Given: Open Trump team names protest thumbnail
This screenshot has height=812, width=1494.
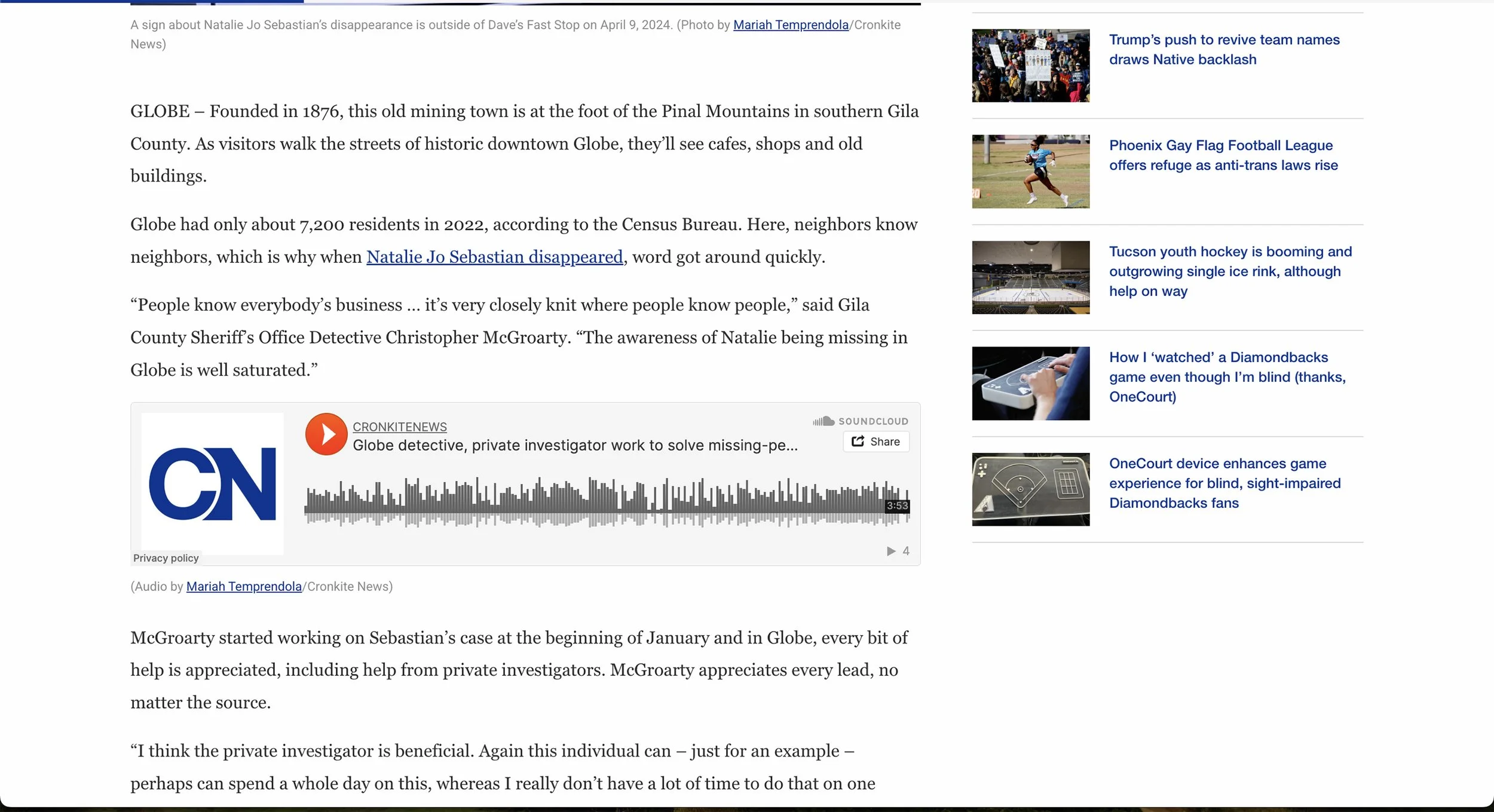Looking at the screenshot, I should coord(1030,66).
